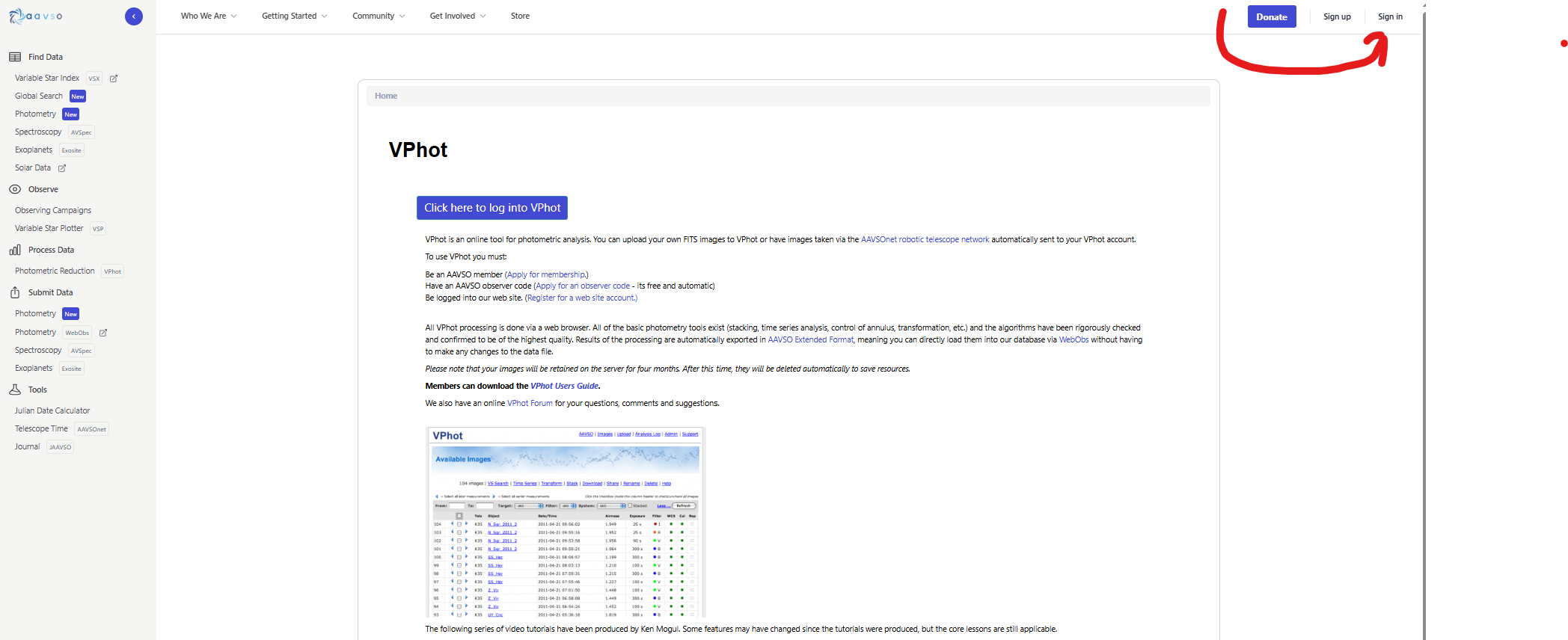Click Apply for an observer code link
The image size is (1568, 640).
tap(583, 286)
